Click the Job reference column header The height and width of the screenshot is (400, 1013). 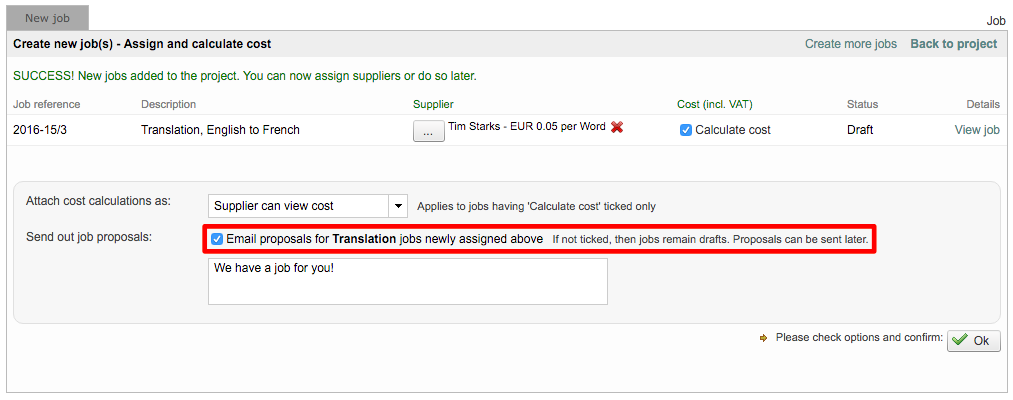click(x=47, y=104)
